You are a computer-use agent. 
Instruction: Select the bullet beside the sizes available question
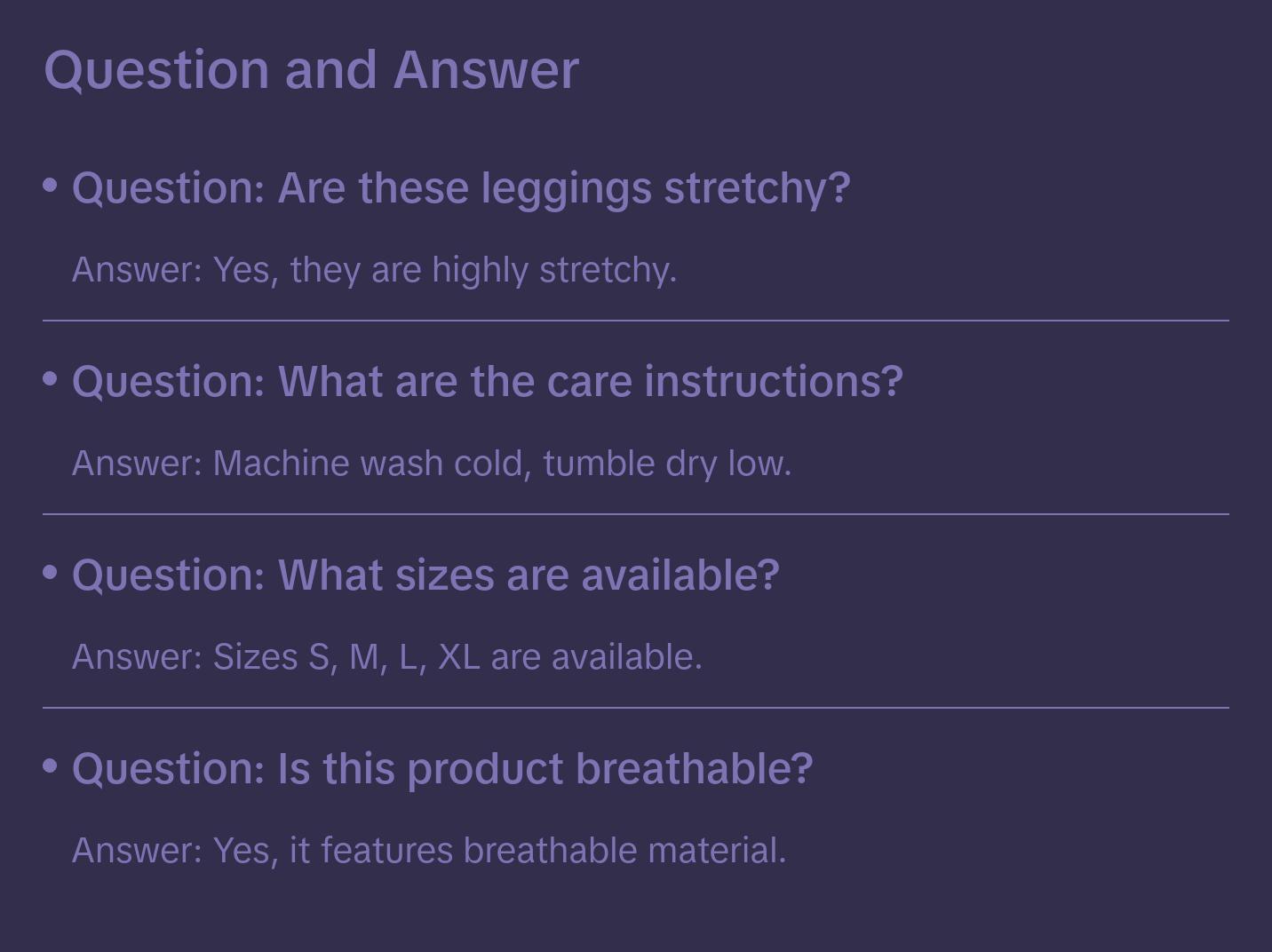[51, 573]
